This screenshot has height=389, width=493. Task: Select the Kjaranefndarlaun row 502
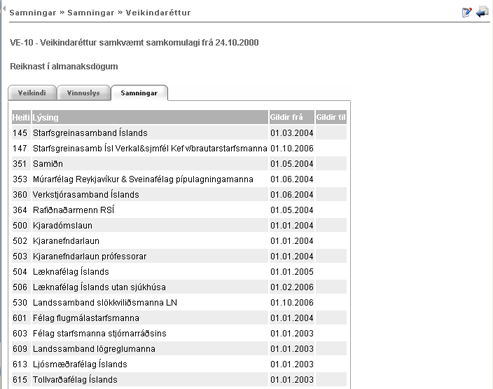[179, 241]
